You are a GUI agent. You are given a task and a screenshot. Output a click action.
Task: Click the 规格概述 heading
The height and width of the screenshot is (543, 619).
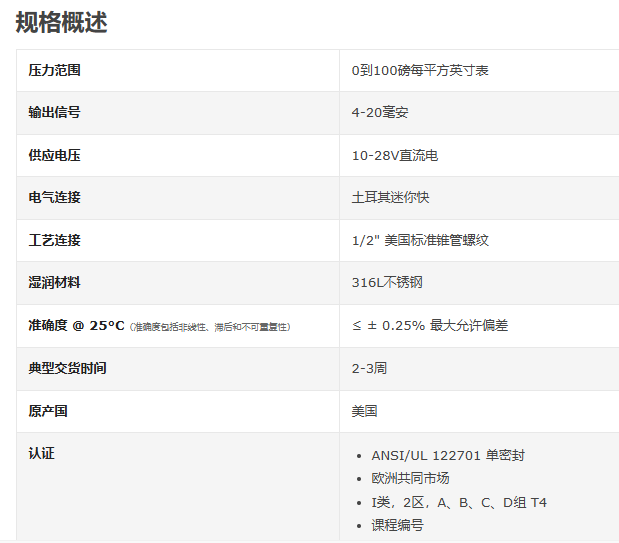(x=61, y=22)
